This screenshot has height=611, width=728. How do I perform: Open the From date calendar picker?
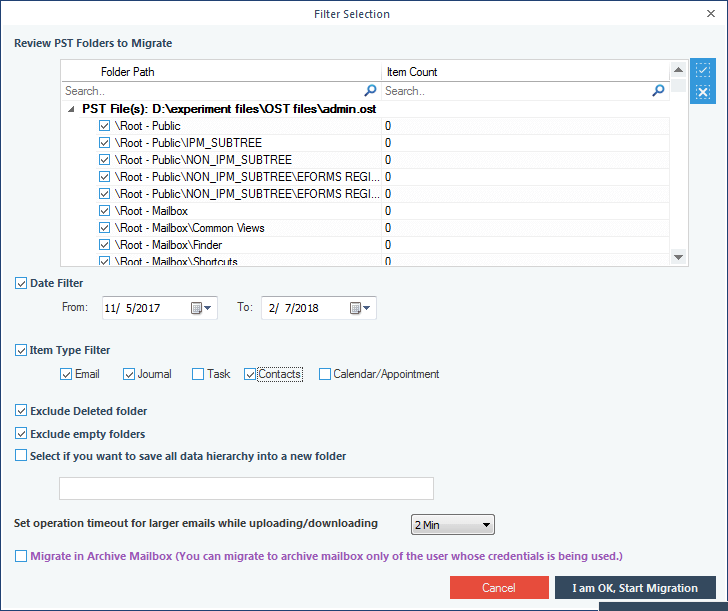[202, 308]
